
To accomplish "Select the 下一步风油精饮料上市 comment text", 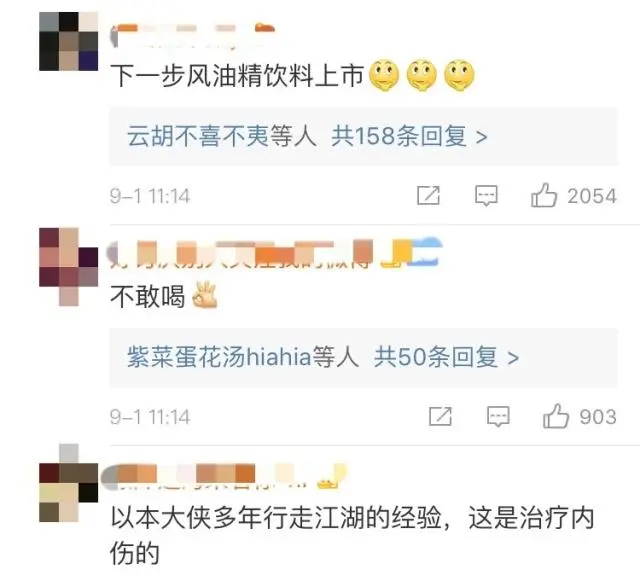I will (237, 76).
